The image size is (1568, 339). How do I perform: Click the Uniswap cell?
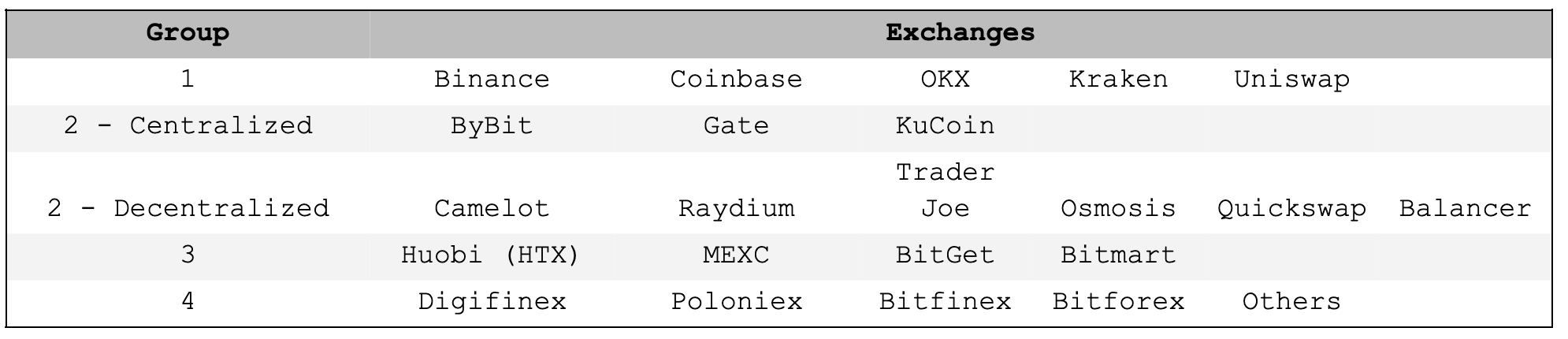(x=1291, y=80)
